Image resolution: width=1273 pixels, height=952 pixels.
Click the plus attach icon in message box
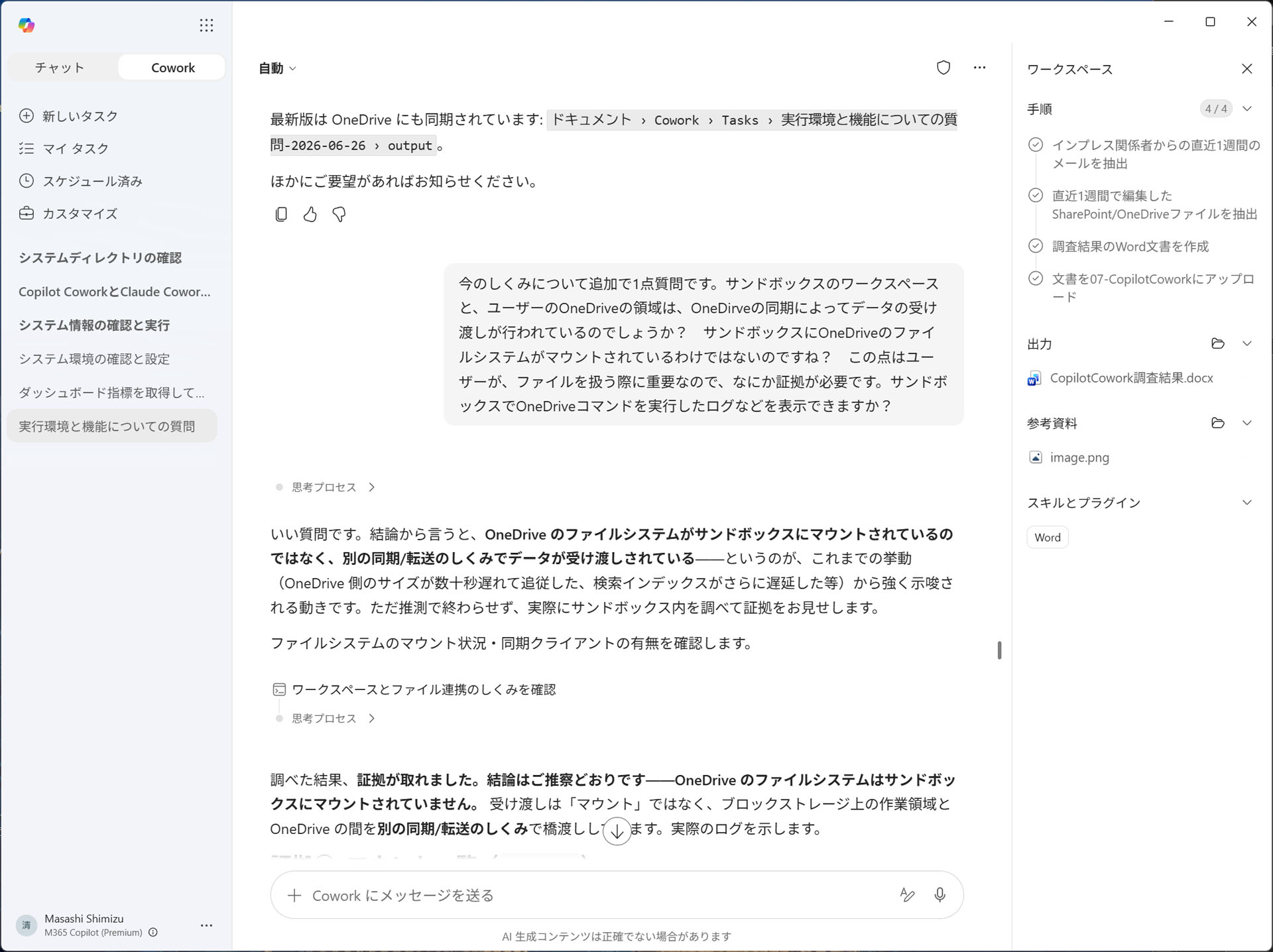point(294,895)
